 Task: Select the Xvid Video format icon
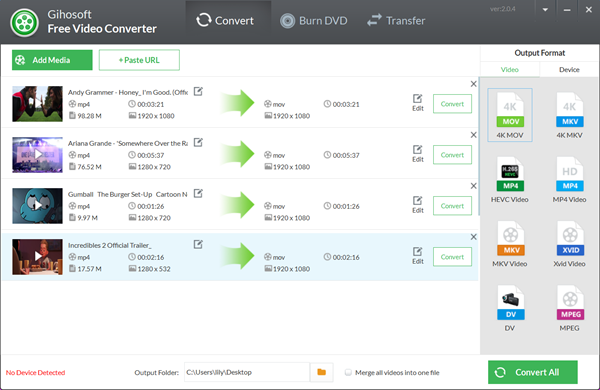pos(569,238)
